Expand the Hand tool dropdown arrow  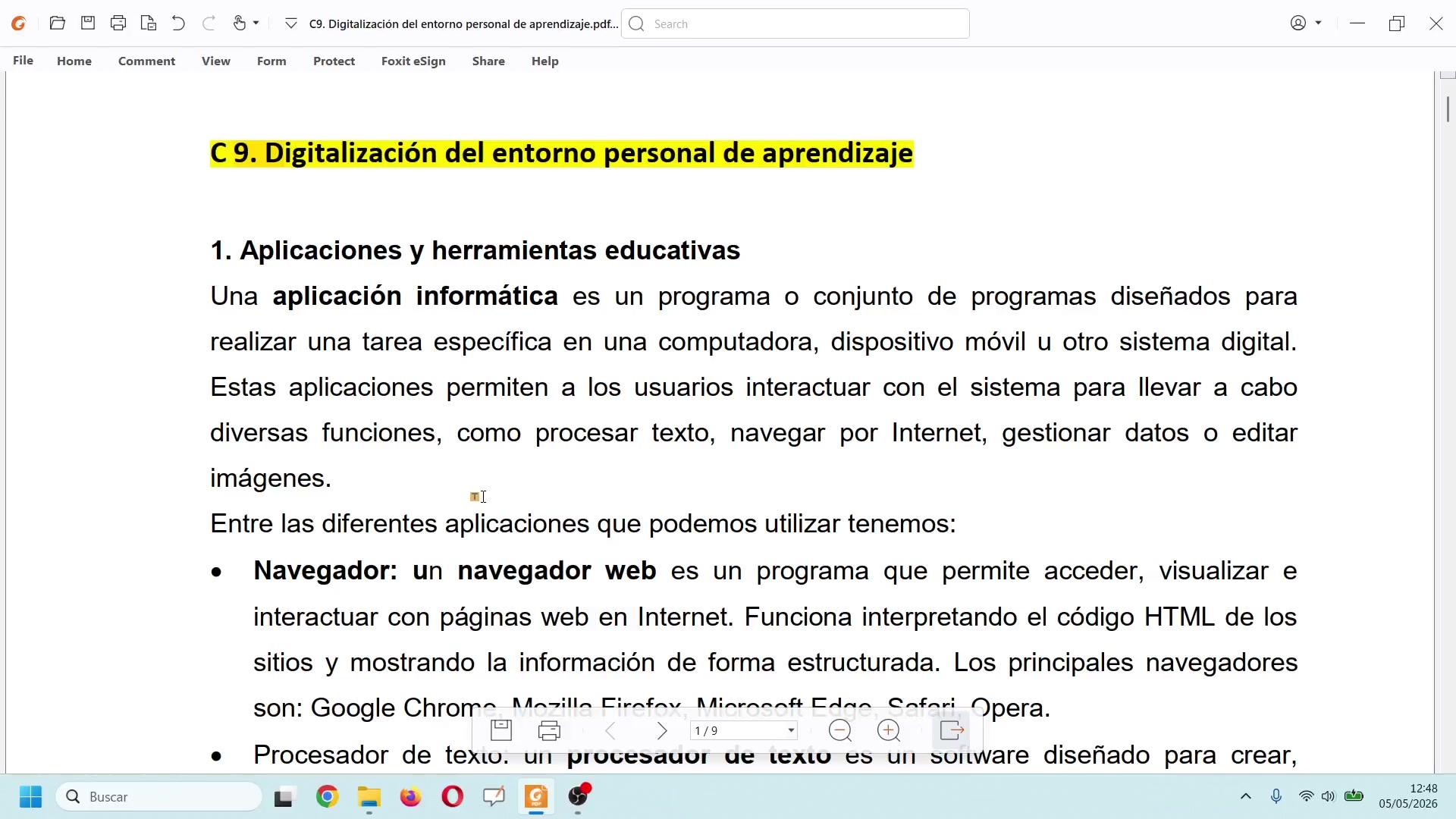pos(256,24)
